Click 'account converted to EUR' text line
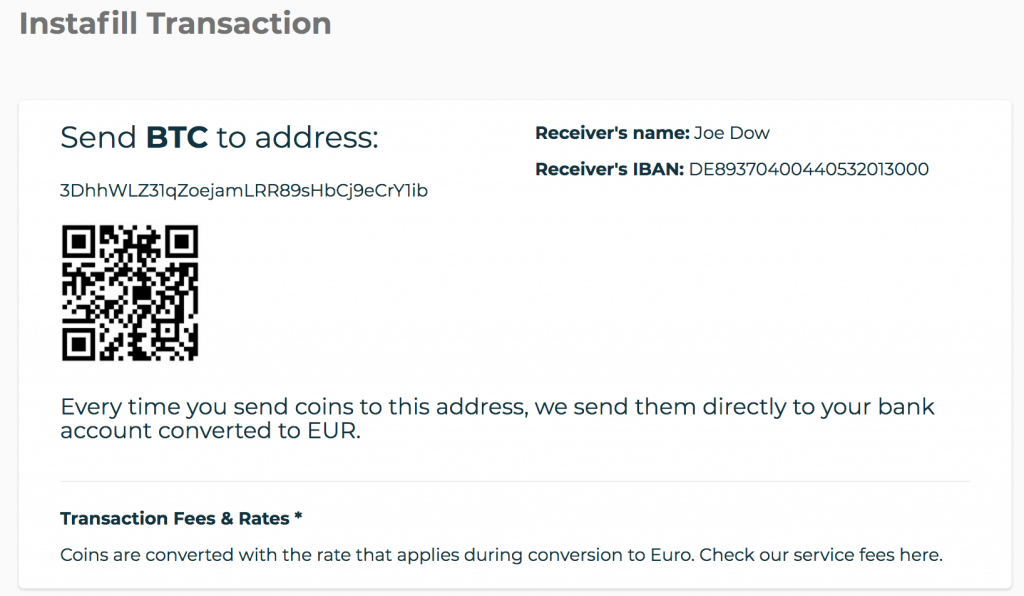Screen dimensions: 1024x596 click(210, 431)
